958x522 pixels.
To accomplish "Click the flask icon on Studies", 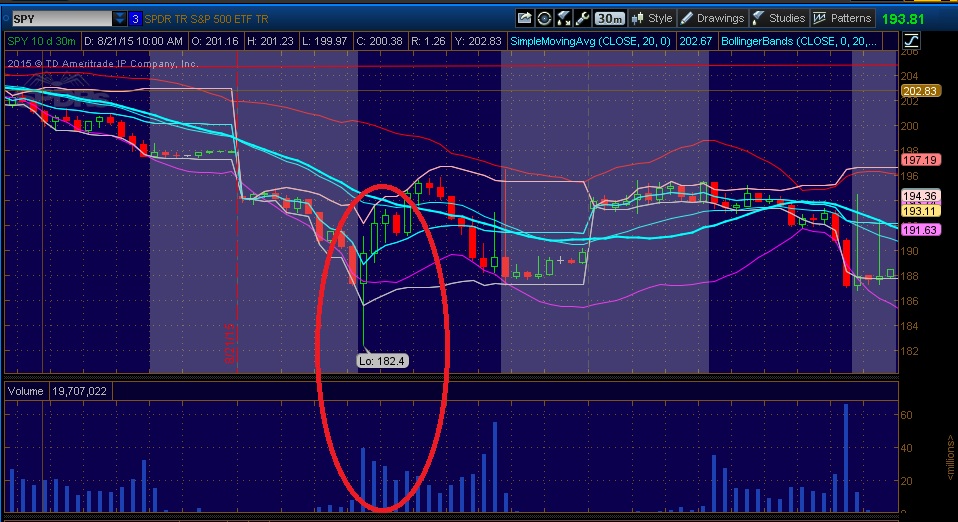I will coord(759,18).
